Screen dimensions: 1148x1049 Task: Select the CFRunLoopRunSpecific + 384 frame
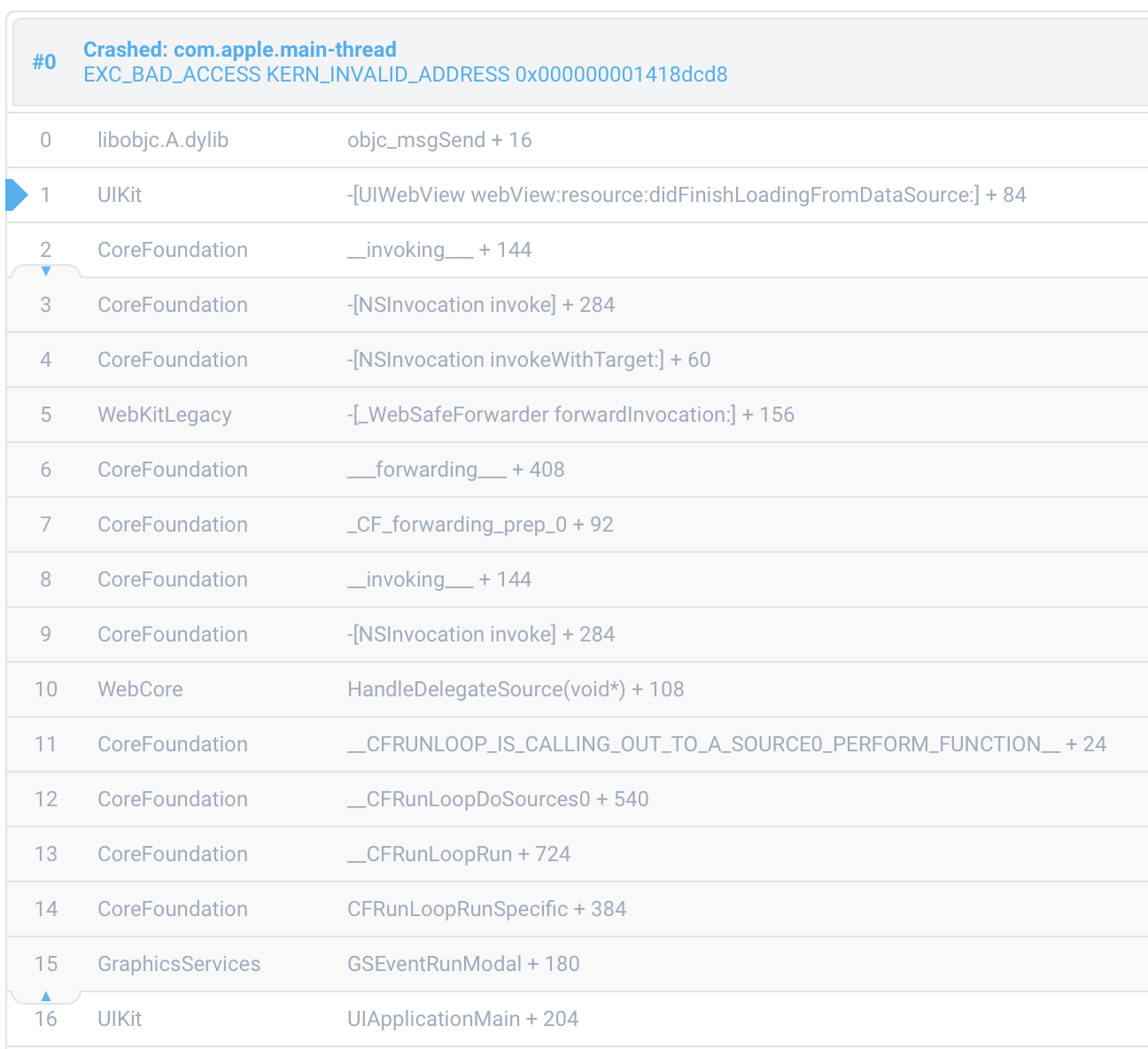486,909
